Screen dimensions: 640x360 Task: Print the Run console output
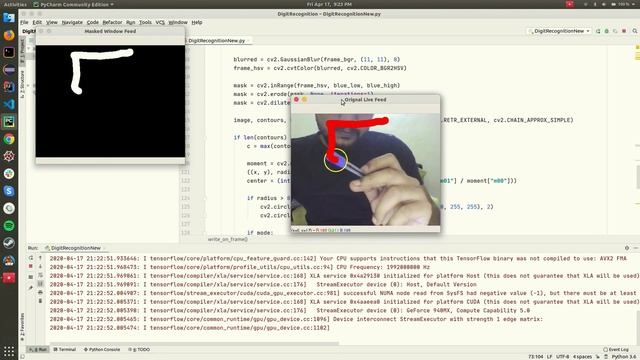pyautogui.click(x=40, y=292)
